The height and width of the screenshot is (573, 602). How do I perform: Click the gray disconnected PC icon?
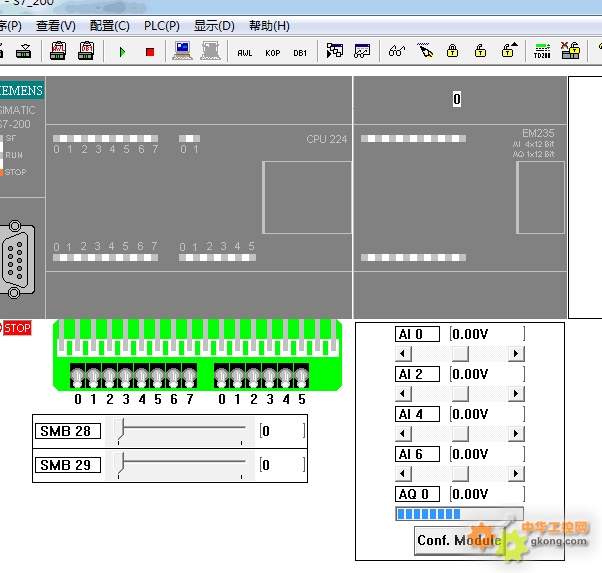click(x=210, y=51)
